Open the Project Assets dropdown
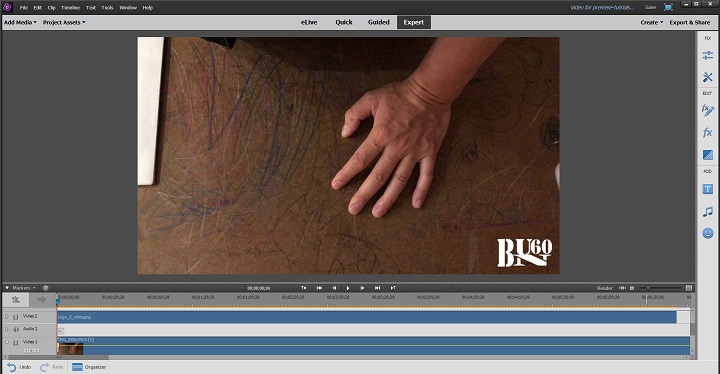Viewport: 720px width, 374px height. point(64,22)
